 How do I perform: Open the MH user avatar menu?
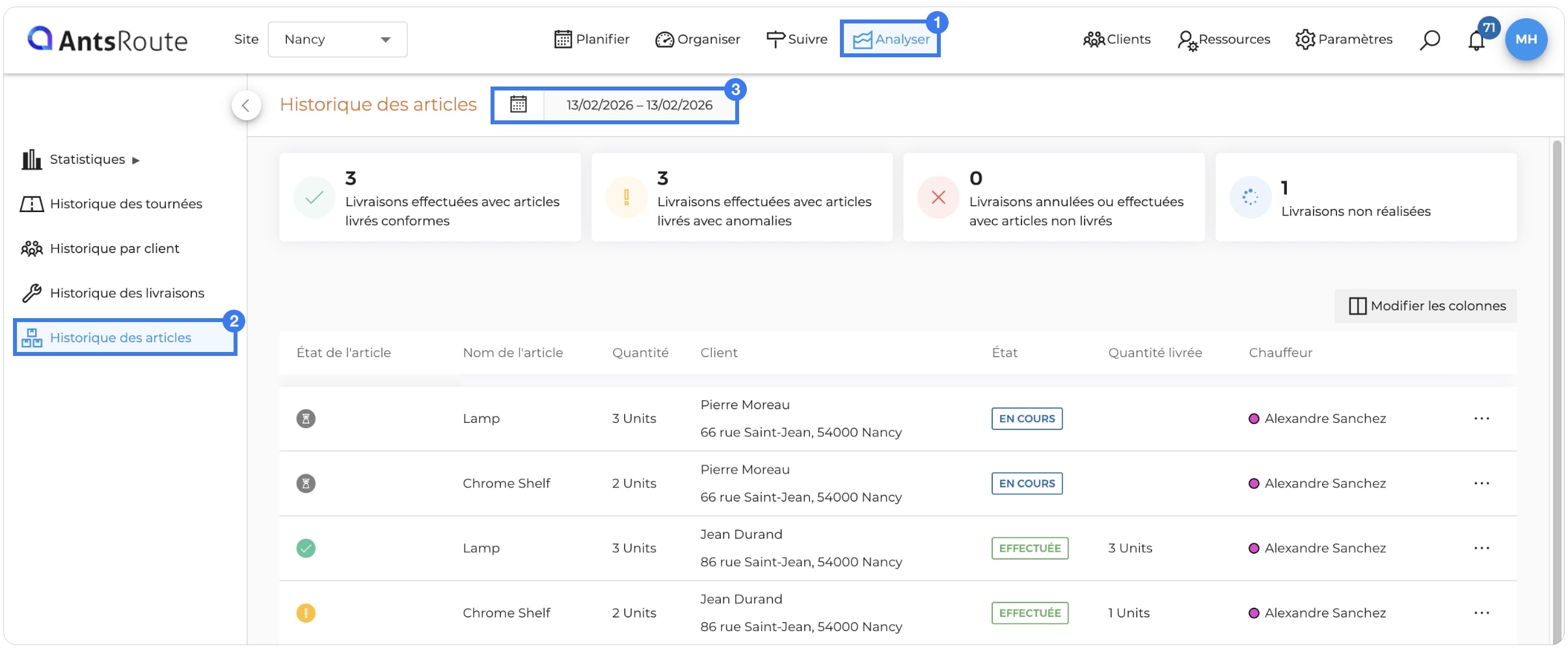[x=1526, y=40]
